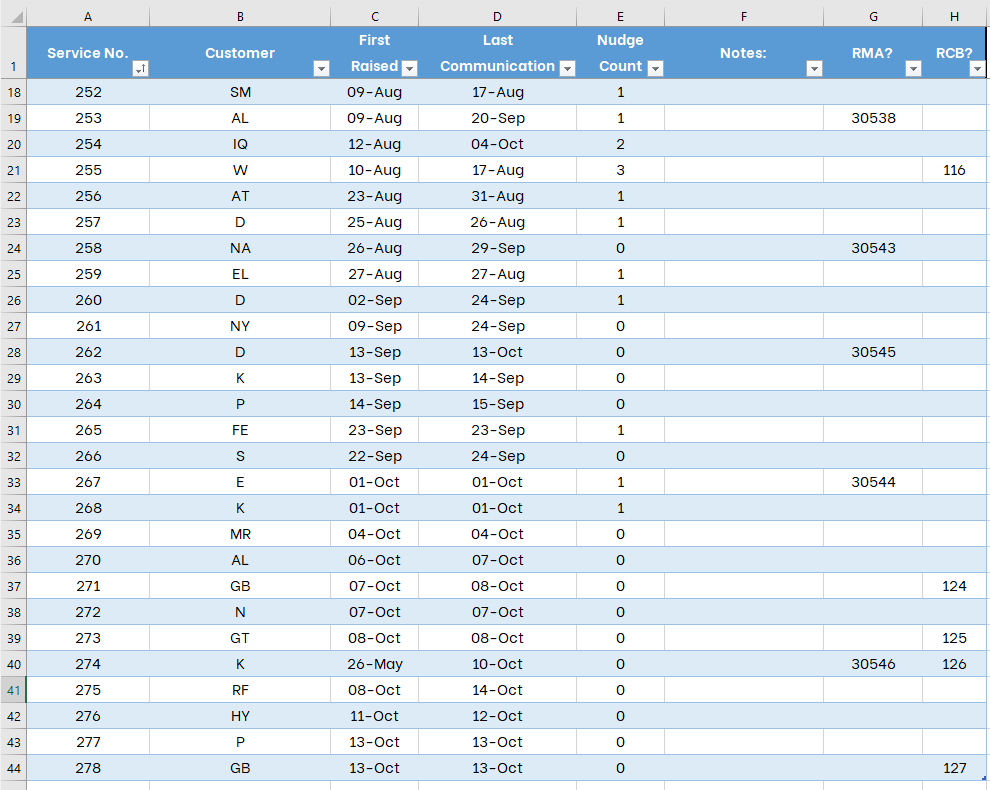Click RCB value 116
The image size is (990, 790).
[x=954, y=170]
